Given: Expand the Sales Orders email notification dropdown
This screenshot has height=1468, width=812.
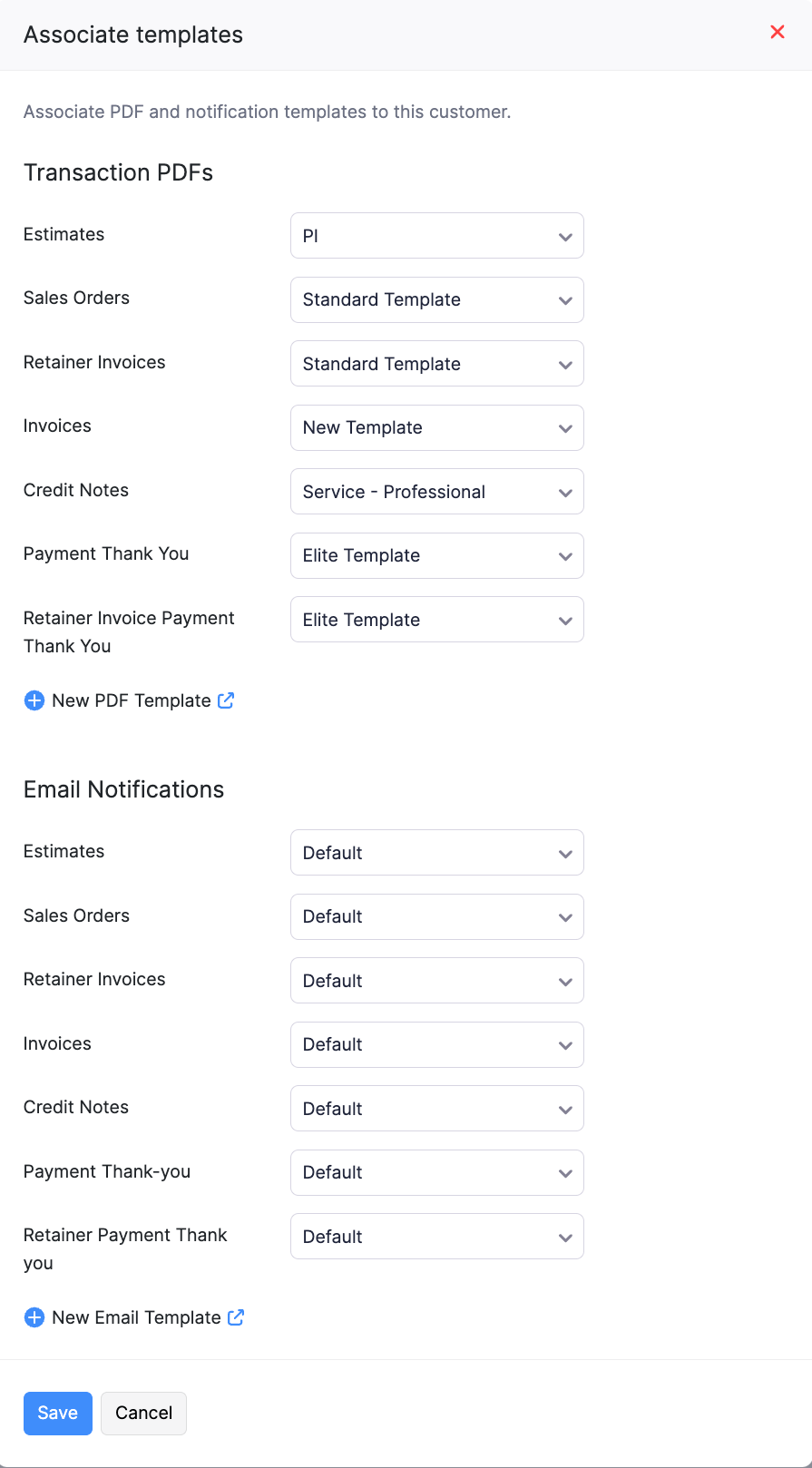Looking at the screenshot, I should (x=436, y=916).
